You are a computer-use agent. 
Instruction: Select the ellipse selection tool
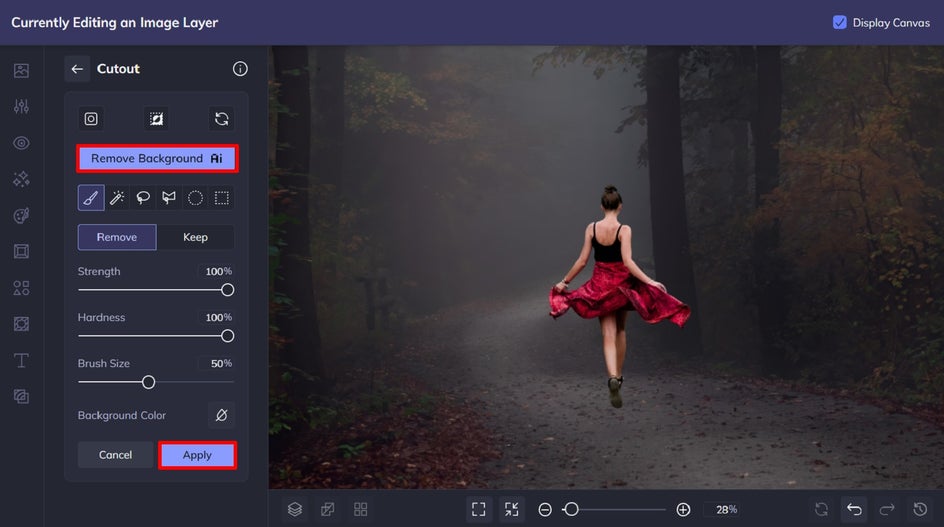pos(195,198)
